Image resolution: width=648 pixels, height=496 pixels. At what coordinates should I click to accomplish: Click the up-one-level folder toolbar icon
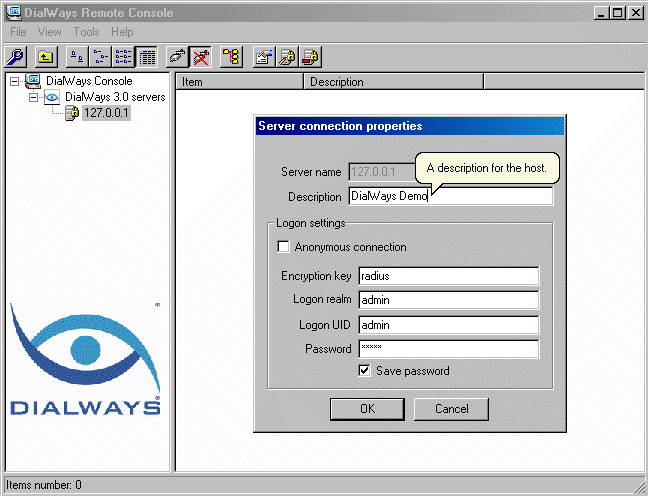pos(46,57)
